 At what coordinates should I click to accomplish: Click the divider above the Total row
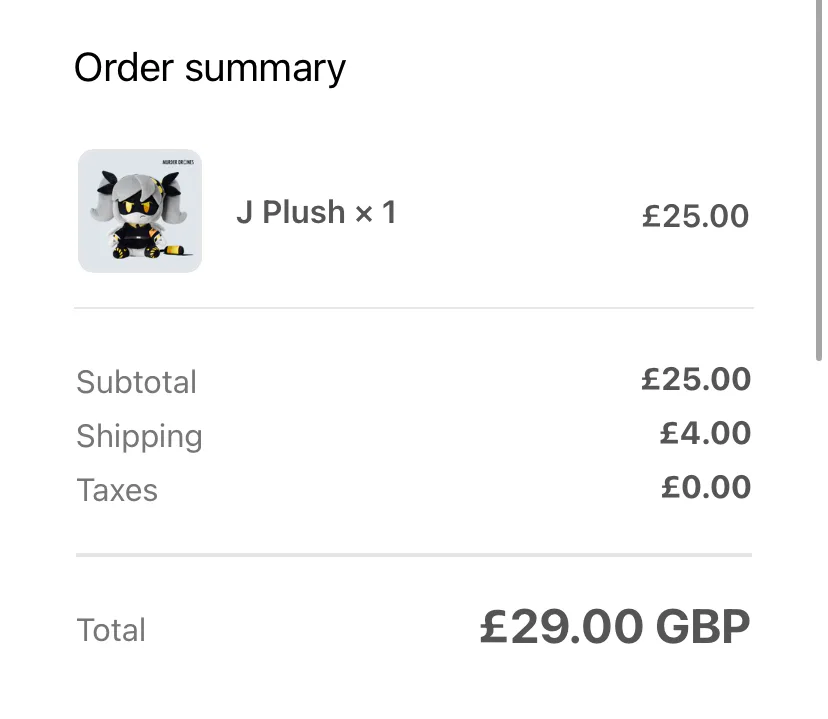tap(414, 555)
